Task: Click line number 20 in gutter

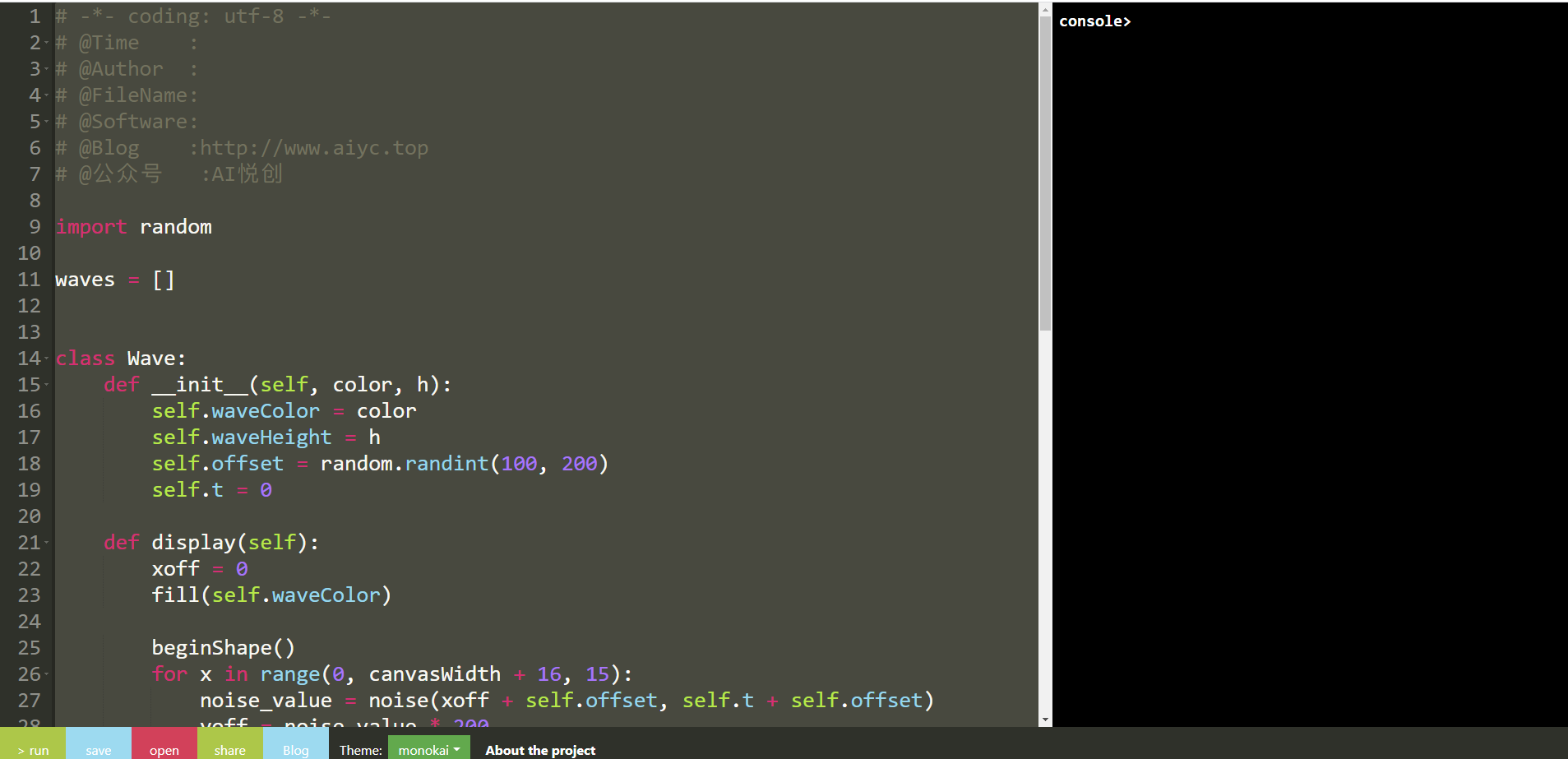Action: [x=29, y=516]
